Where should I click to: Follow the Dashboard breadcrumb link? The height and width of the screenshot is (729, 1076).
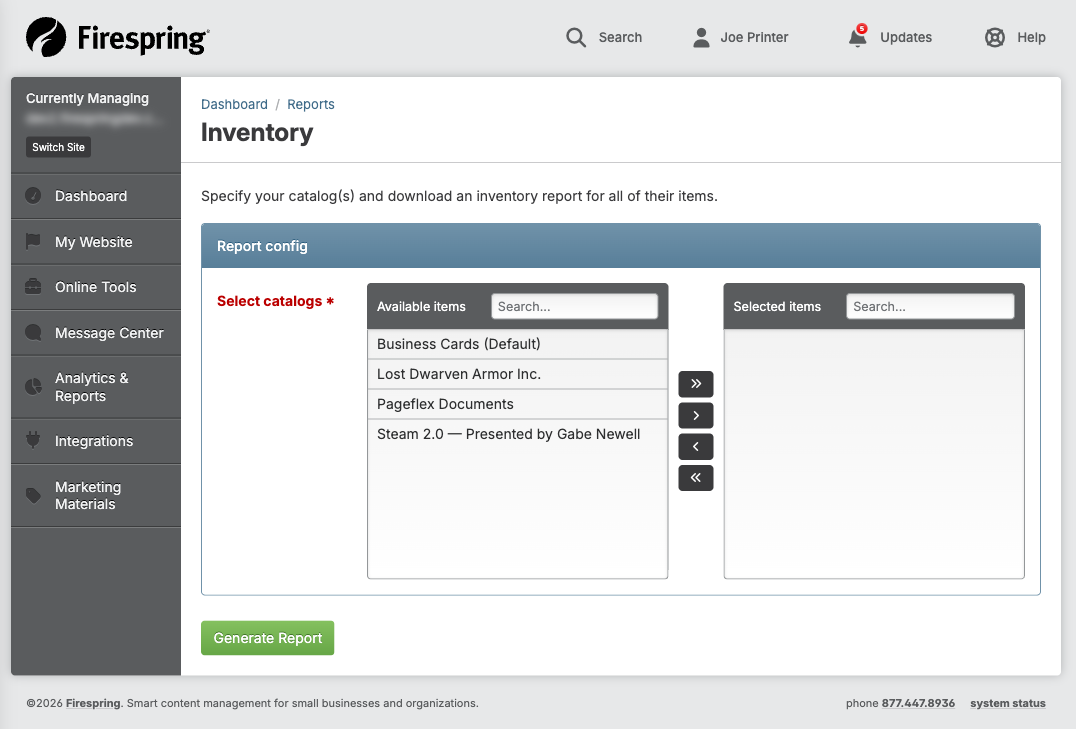click(234, 104)
